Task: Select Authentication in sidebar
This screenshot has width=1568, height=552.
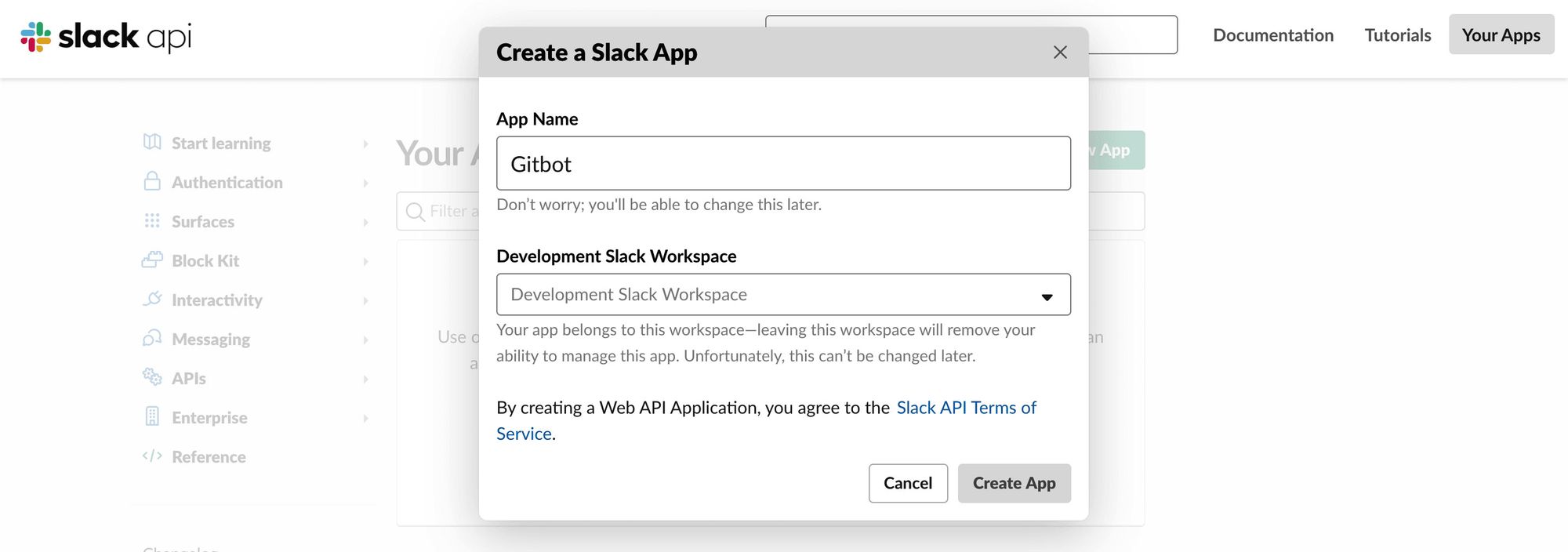Action: coord(227,183)
